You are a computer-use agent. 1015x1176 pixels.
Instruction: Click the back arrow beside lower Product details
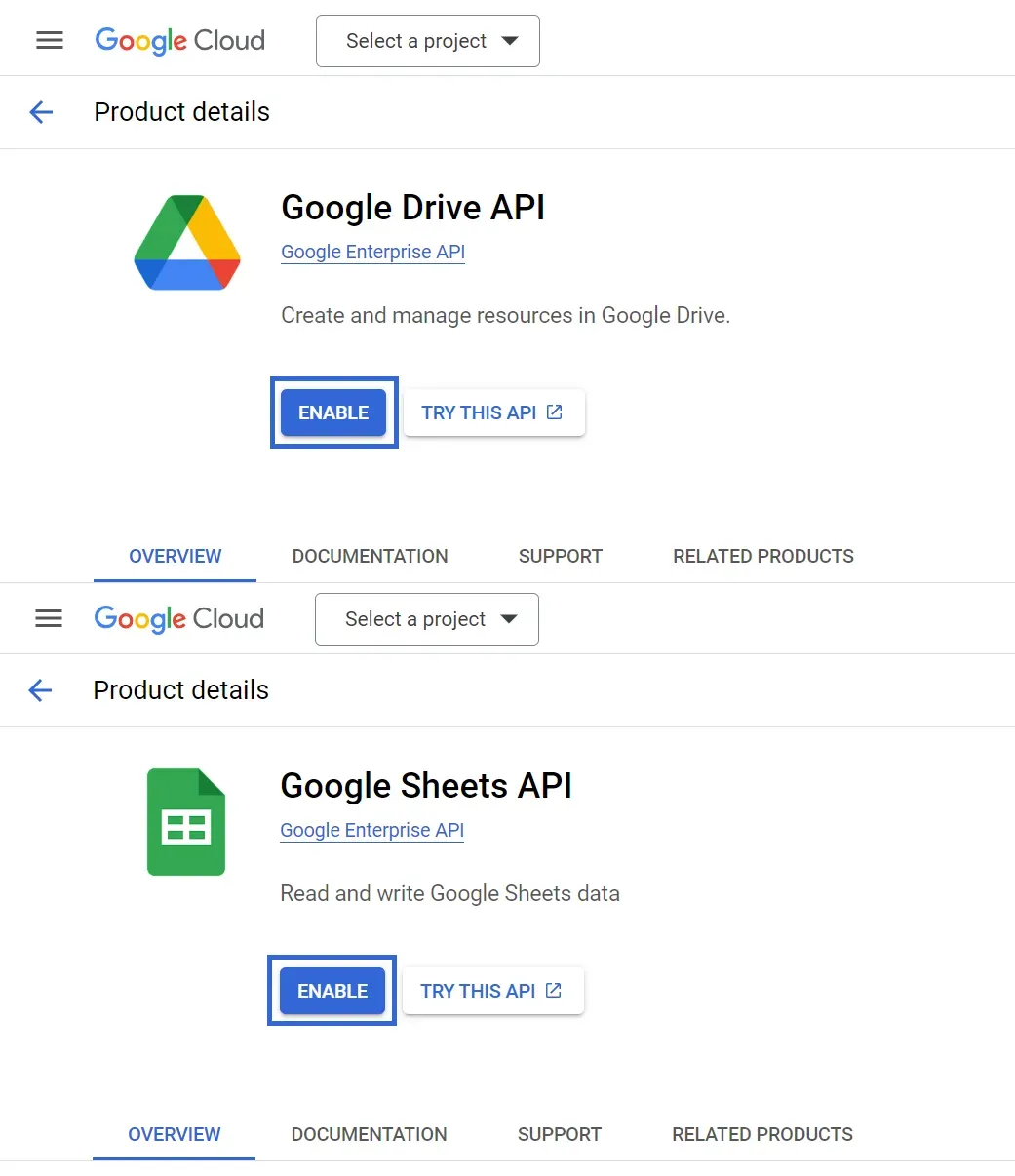(40, 690)
